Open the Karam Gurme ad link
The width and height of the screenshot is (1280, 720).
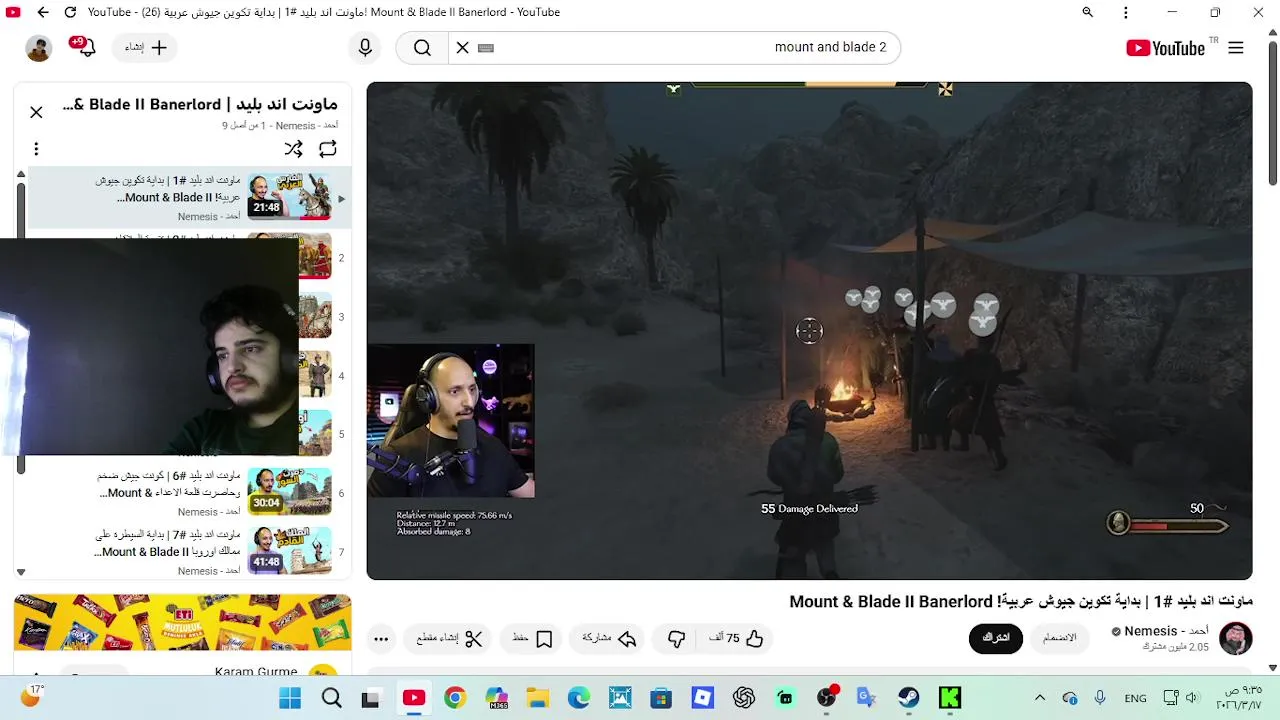tap(256, 672)
